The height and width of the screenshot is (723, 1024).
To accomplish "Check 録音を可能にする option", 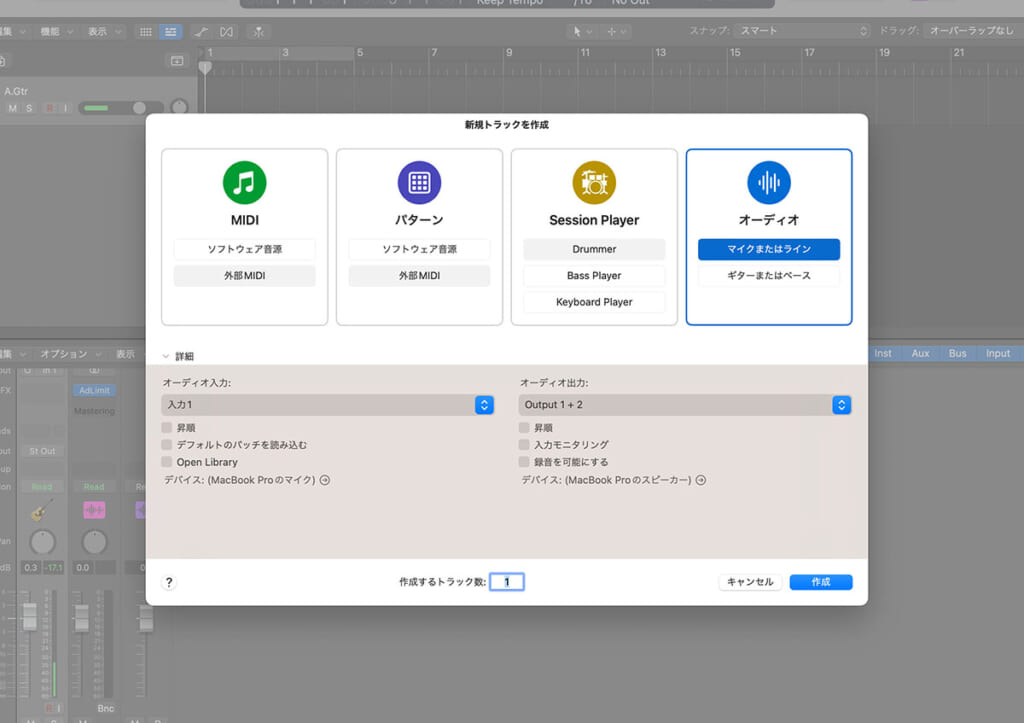I will 524,462.
